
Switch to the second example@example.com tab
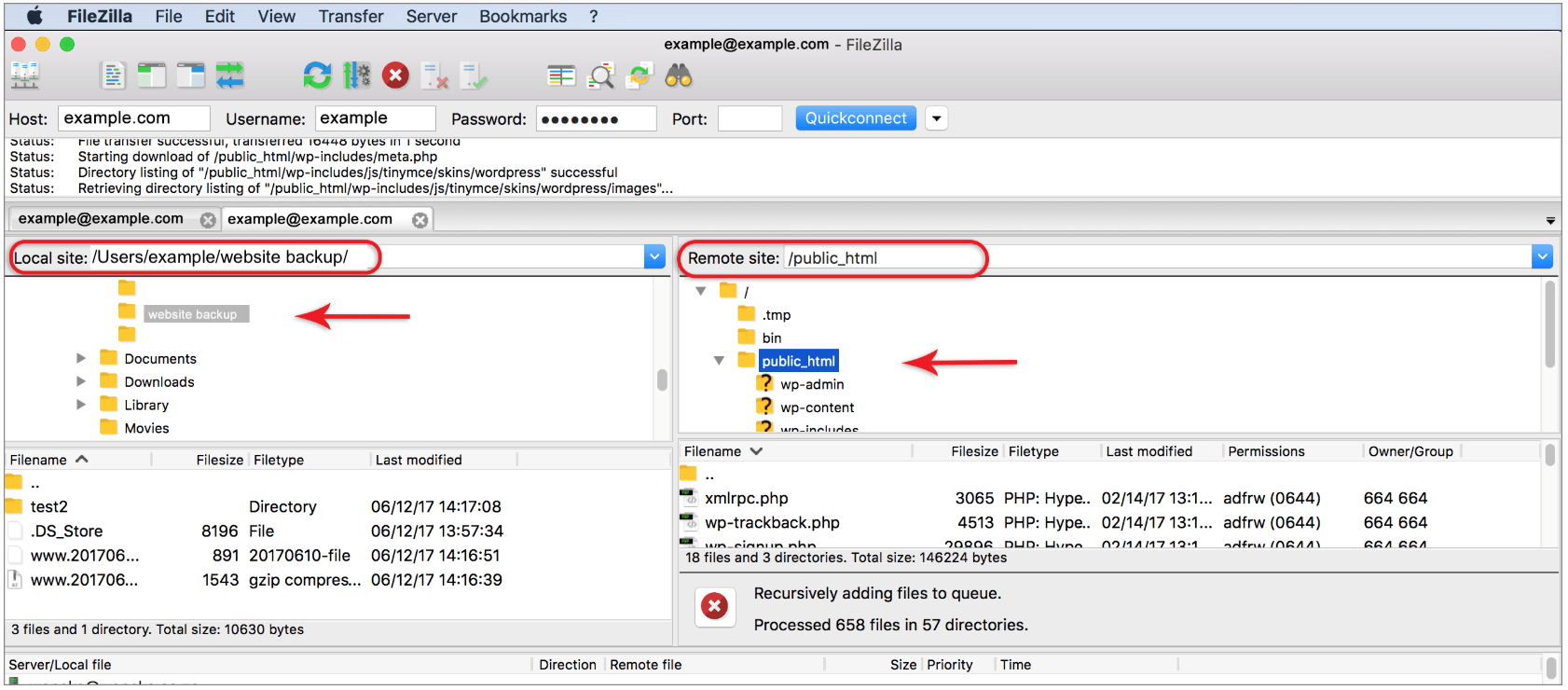(309, 219)
